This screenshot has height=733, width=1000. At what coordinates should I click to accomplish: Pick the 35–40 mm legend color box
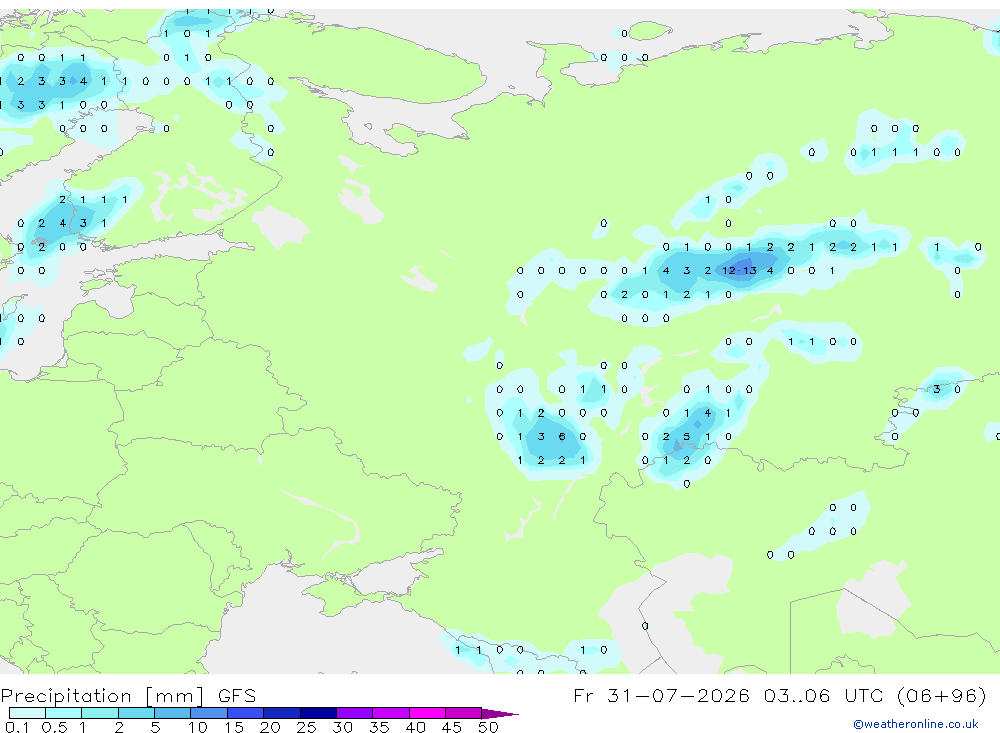click(x=391, y=713)
